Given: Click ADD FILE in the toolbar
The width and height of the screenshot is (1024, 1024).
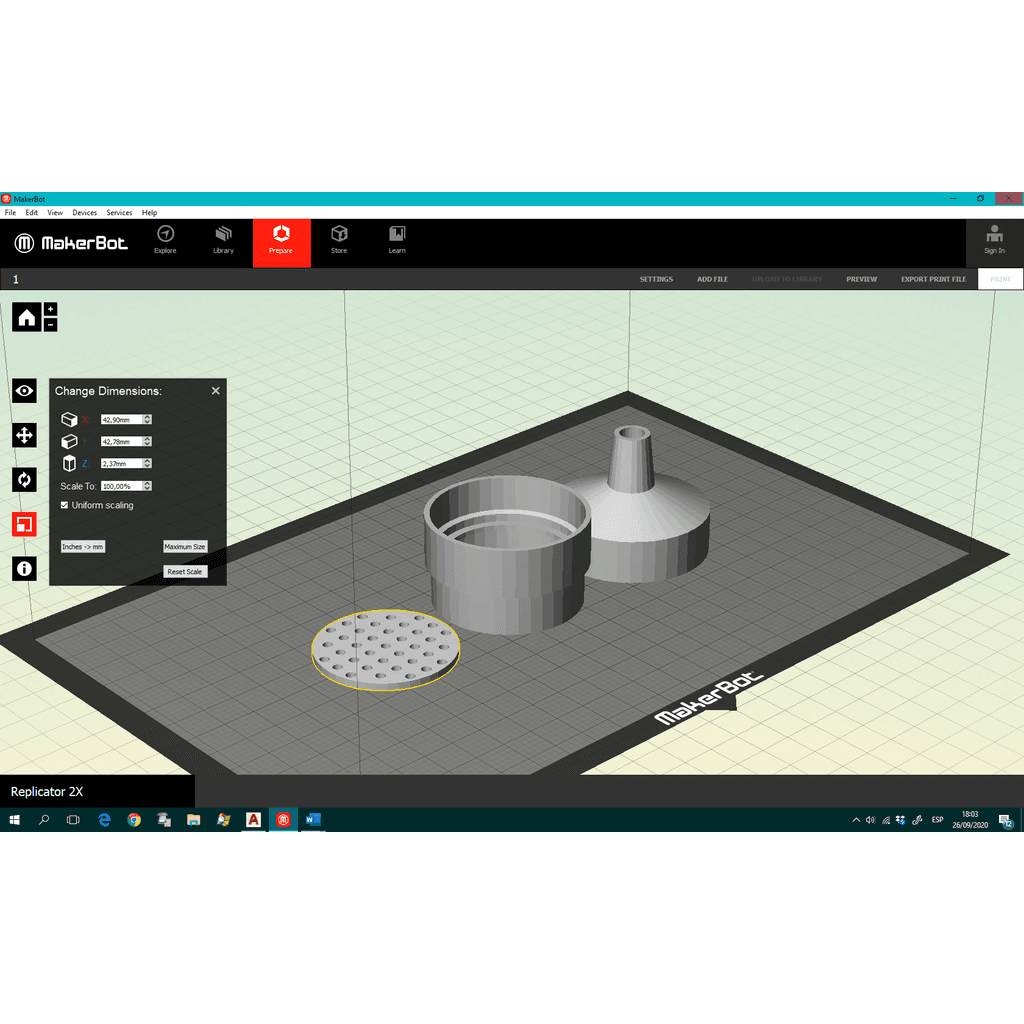Looking at the screenshot, I should (x=712, y=279).
